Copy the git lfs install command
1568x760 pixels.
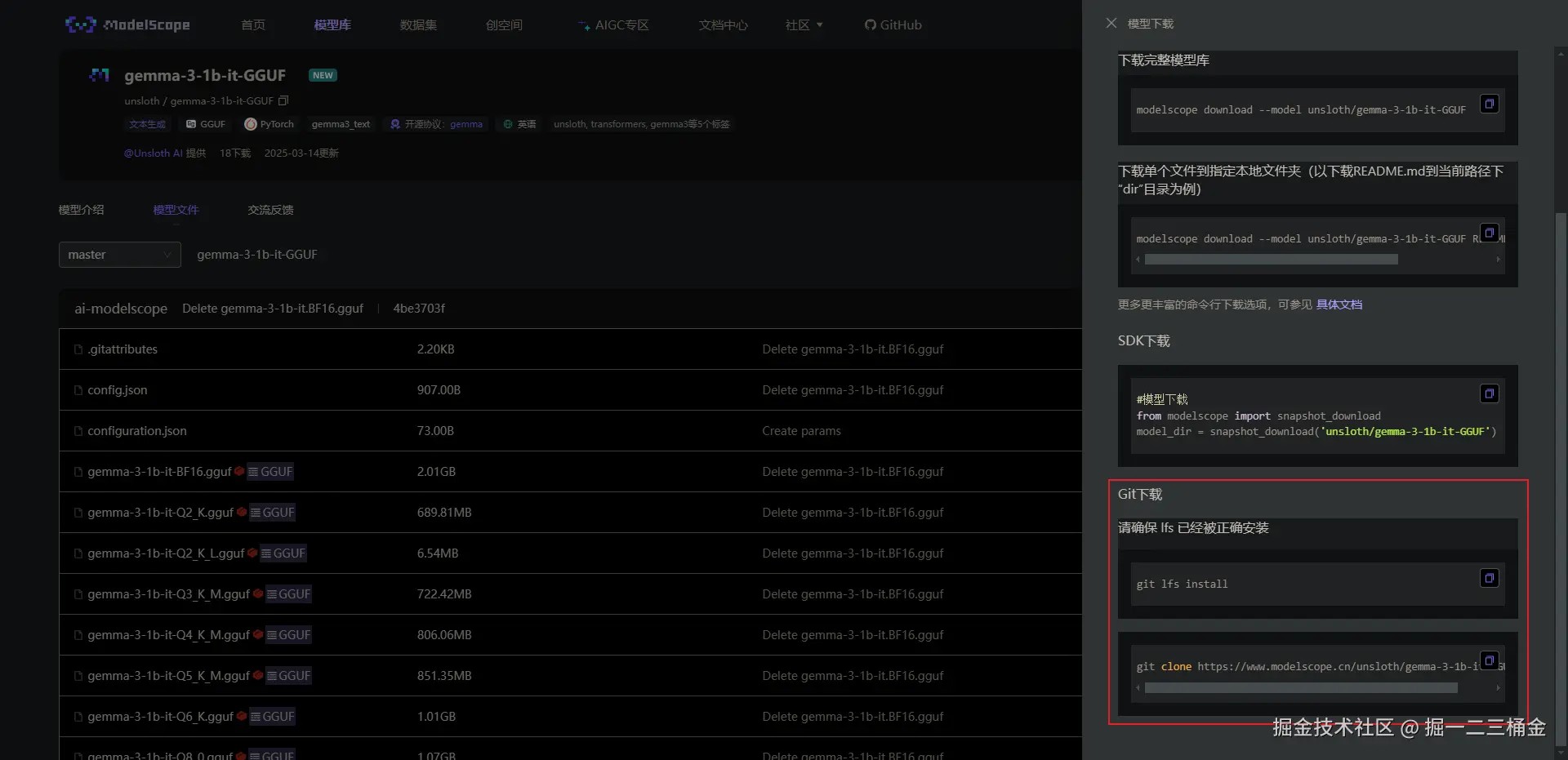click(1490, 578)
